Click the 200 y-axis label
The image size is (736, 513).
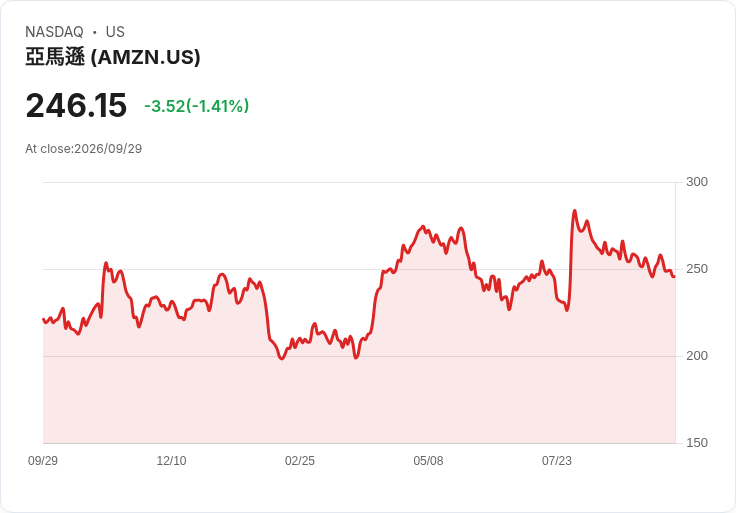click(x=697, y=356)
